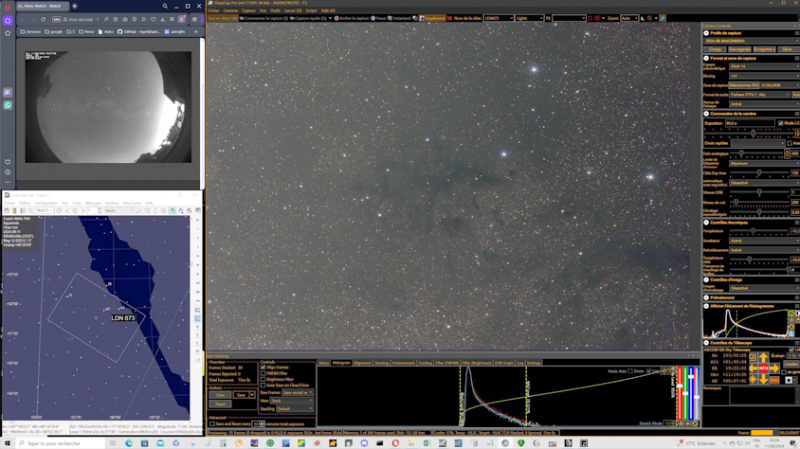Click Gérer profile button

787,49
